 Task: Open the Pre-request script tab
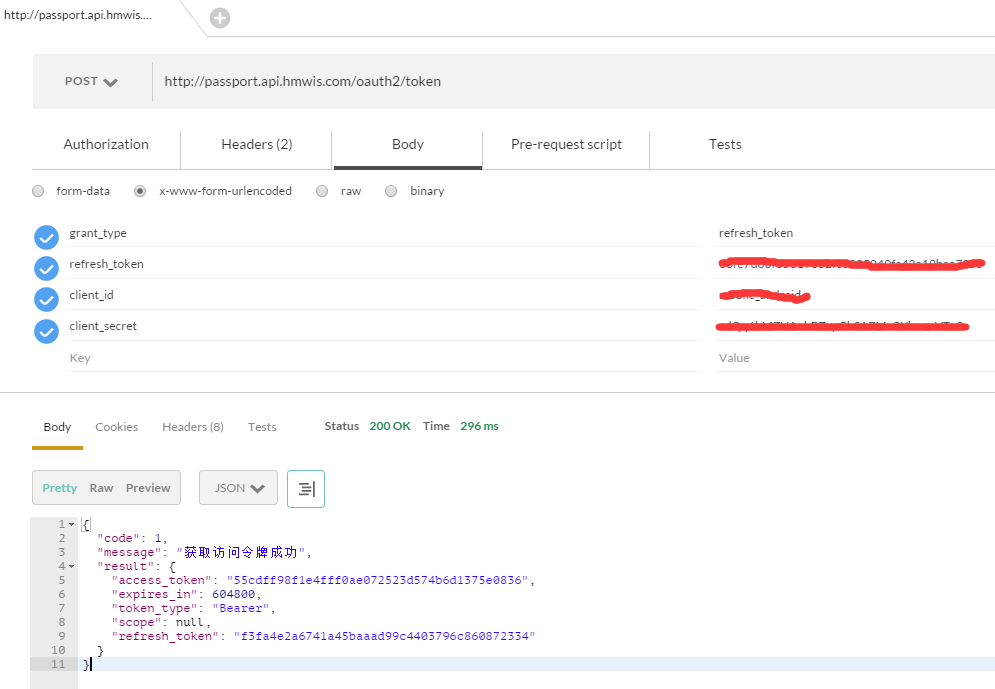(566, 145)
